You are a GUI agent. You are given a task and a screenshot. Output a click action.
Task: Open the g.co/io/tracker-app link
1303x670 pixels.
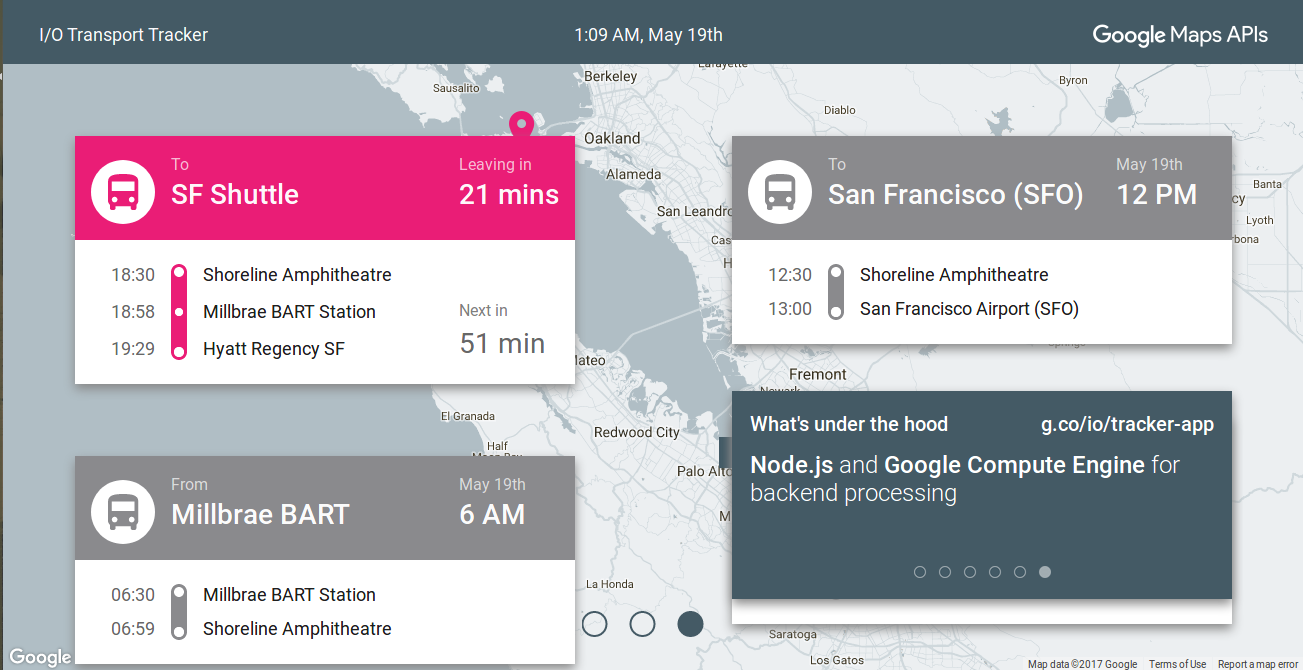tap(1127, 424)
